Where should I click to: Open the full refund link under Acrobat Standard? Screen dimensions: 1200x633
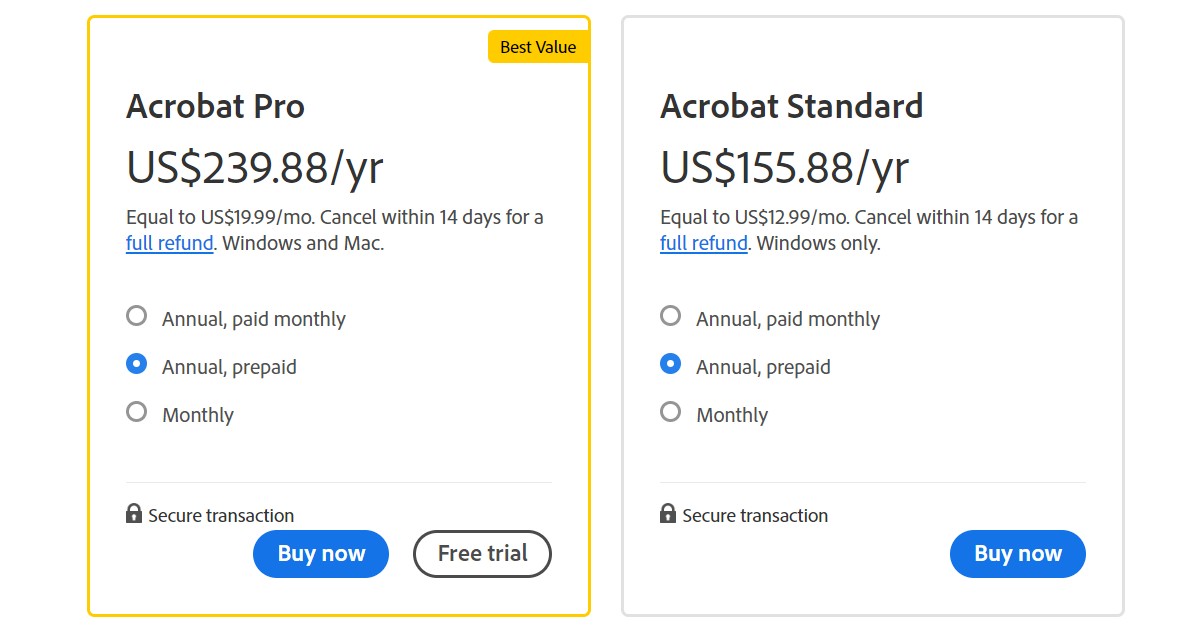[703, 243]
